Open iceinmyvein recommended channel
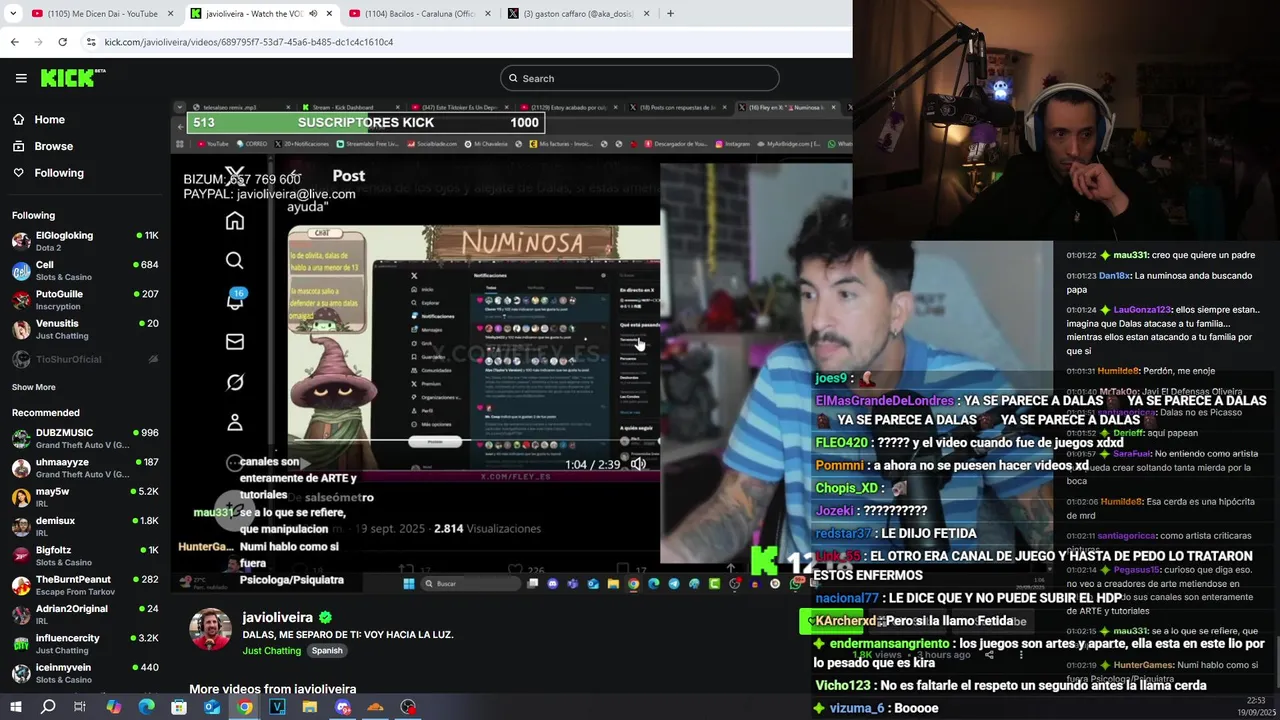This screenshot has height=720, width=1280. (x=85, y=673)
